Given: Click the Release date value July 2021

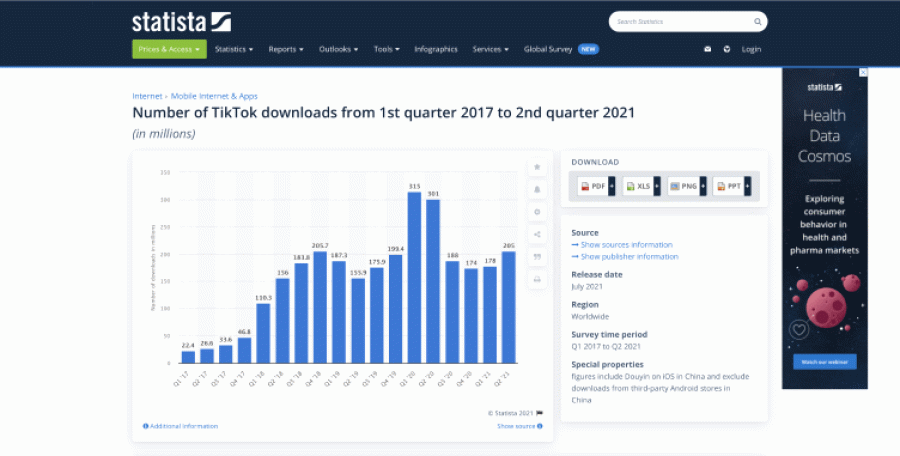Looking at the screenshot, I should [x=587, y=287].
